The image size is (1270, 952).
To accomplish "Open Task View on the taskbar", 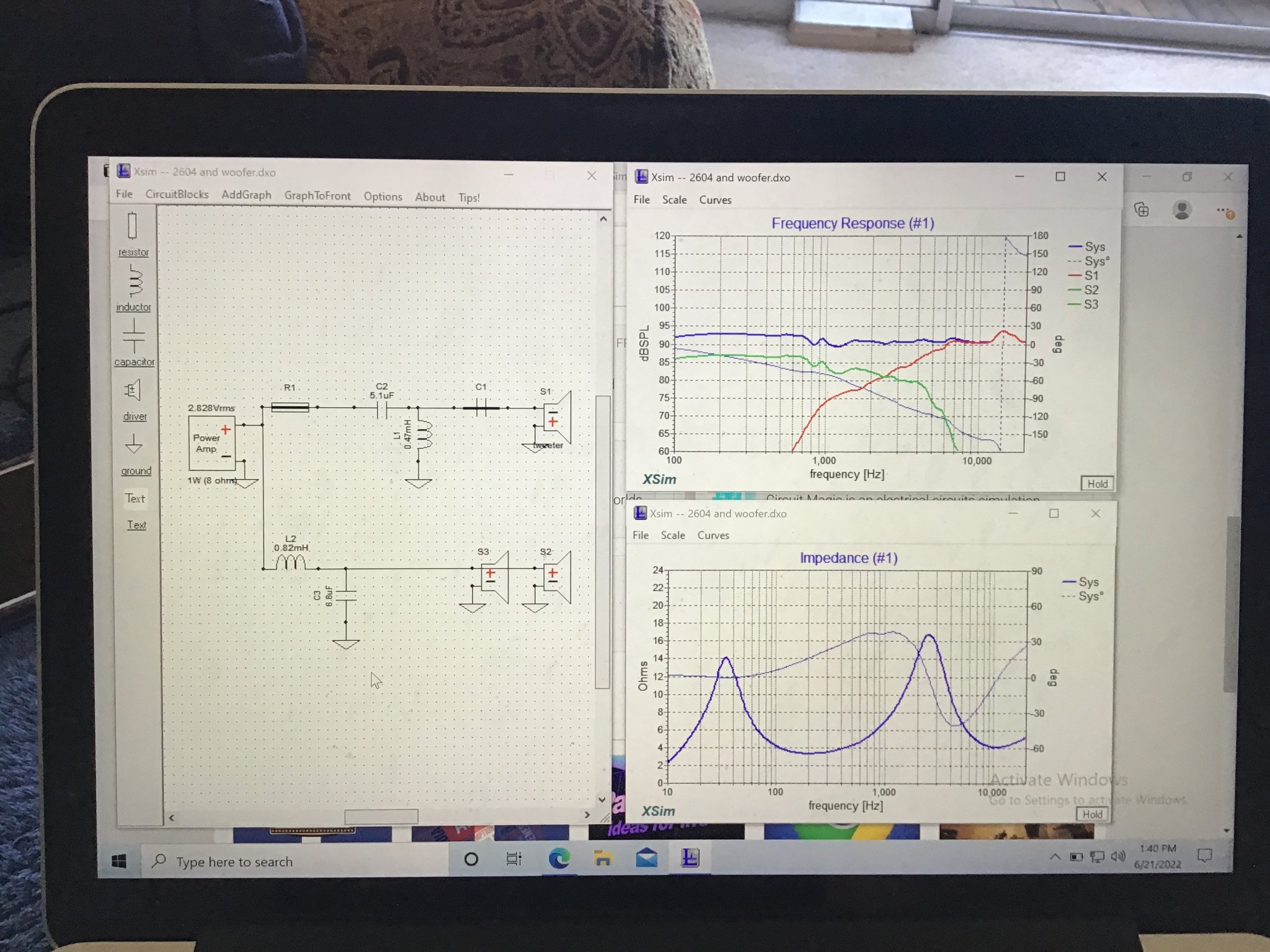I will point(514,859).
